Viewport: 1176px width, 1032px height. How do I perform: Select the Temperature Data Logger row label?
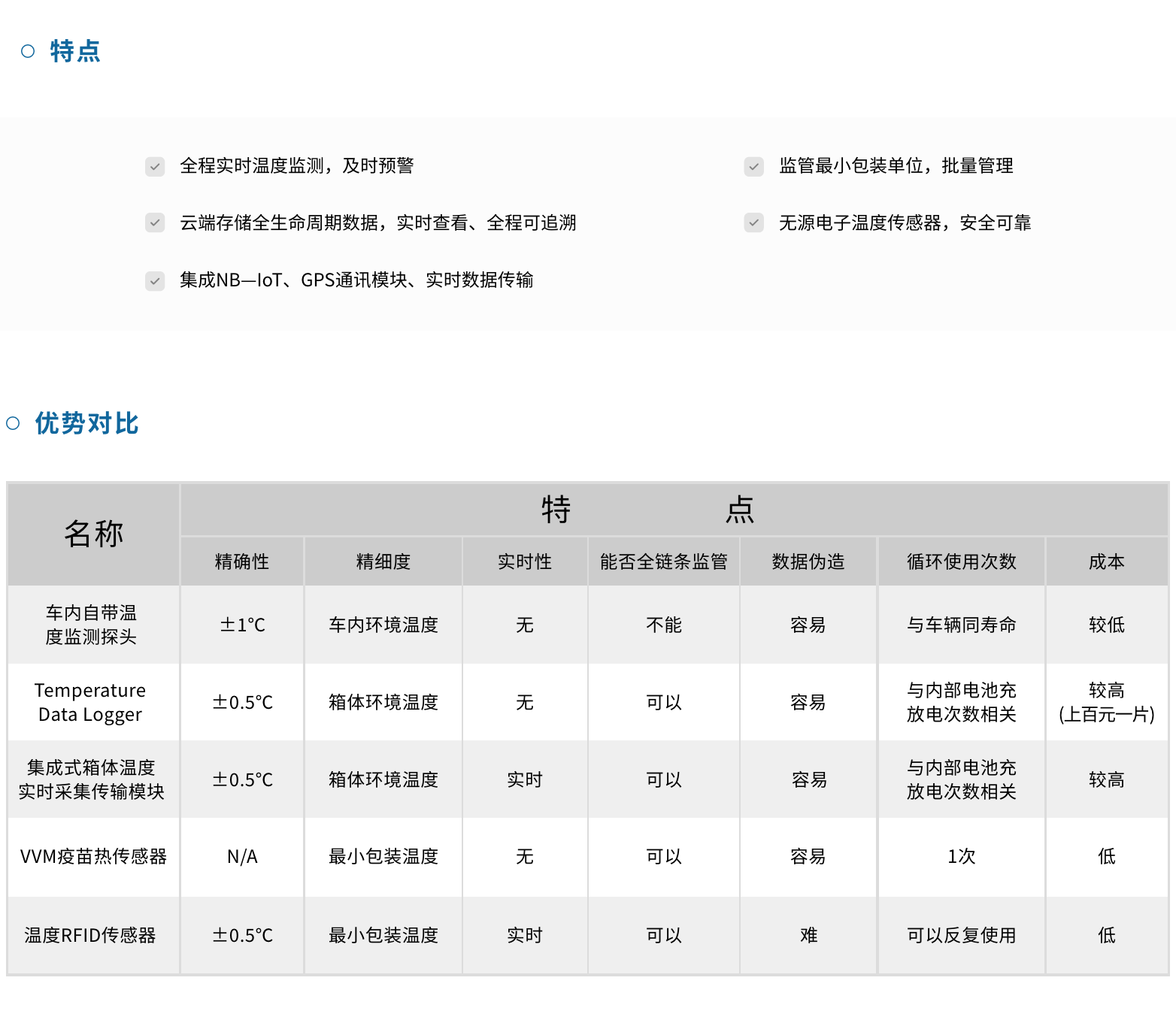click(x=91, y=702)
